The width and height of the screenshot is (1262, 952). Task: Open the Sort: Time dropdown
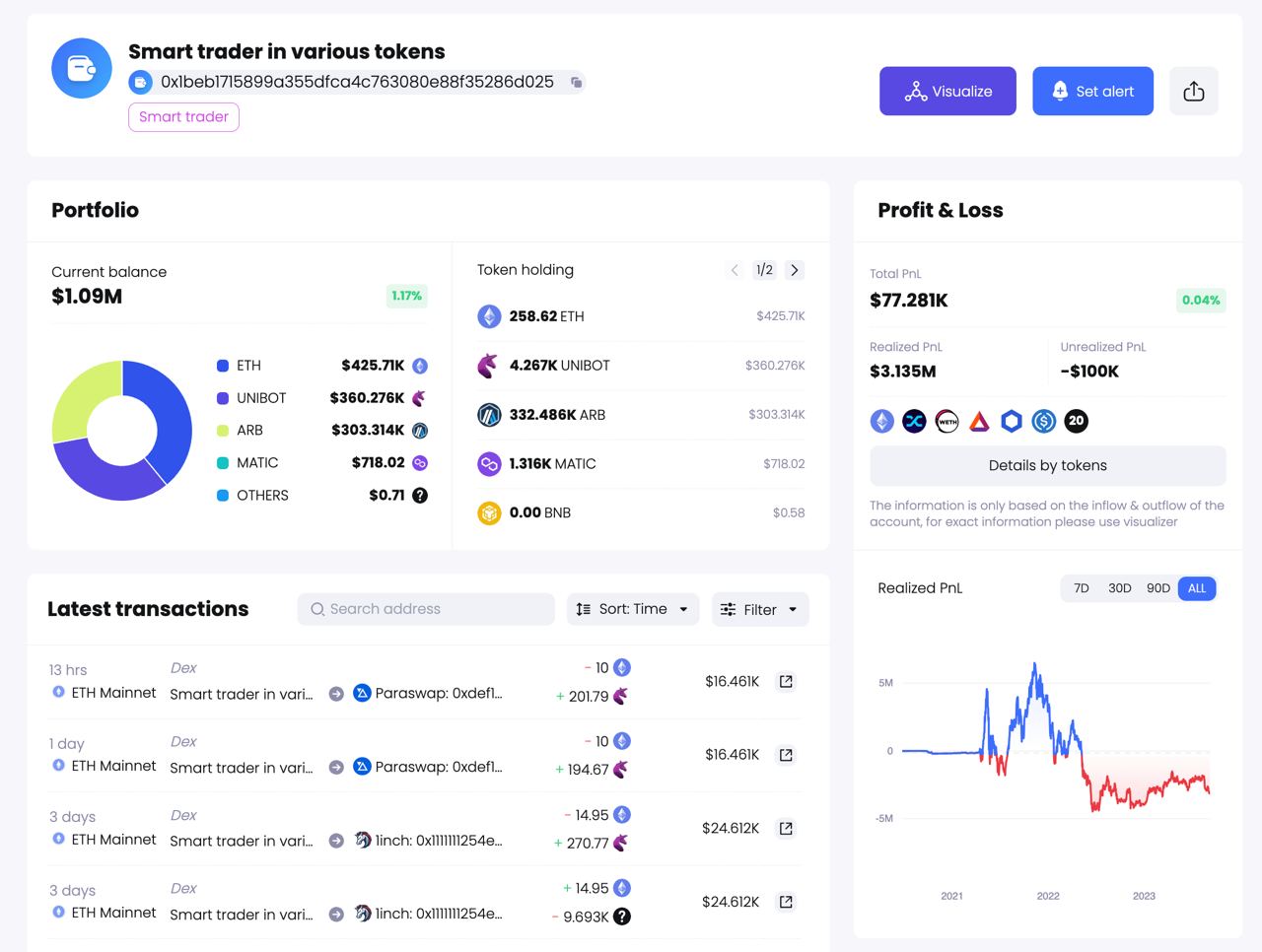click(633, 609)
